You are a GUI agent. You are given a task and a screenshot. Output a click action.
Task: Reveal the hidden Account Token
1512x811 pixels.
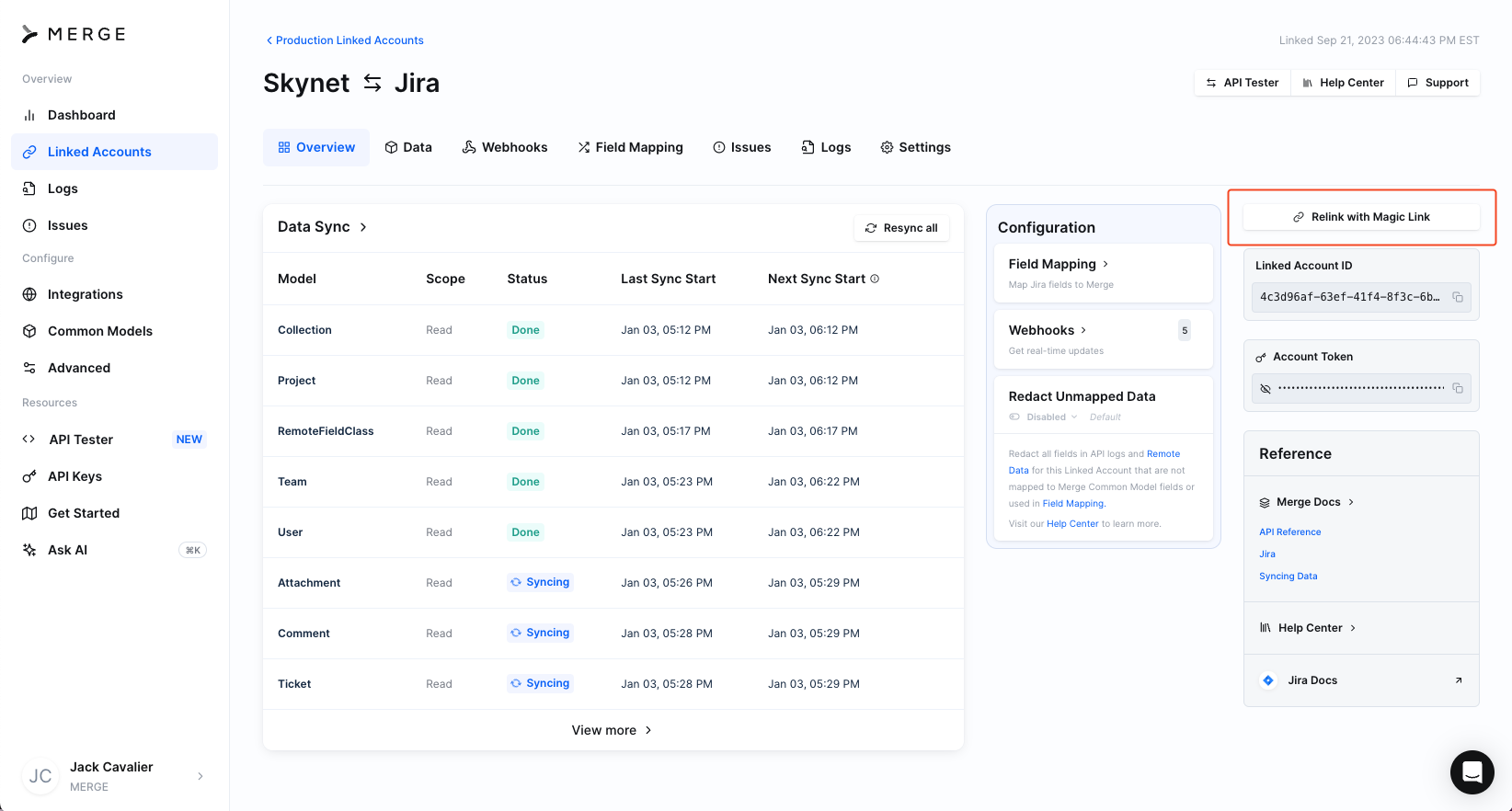coord(1266,388)
